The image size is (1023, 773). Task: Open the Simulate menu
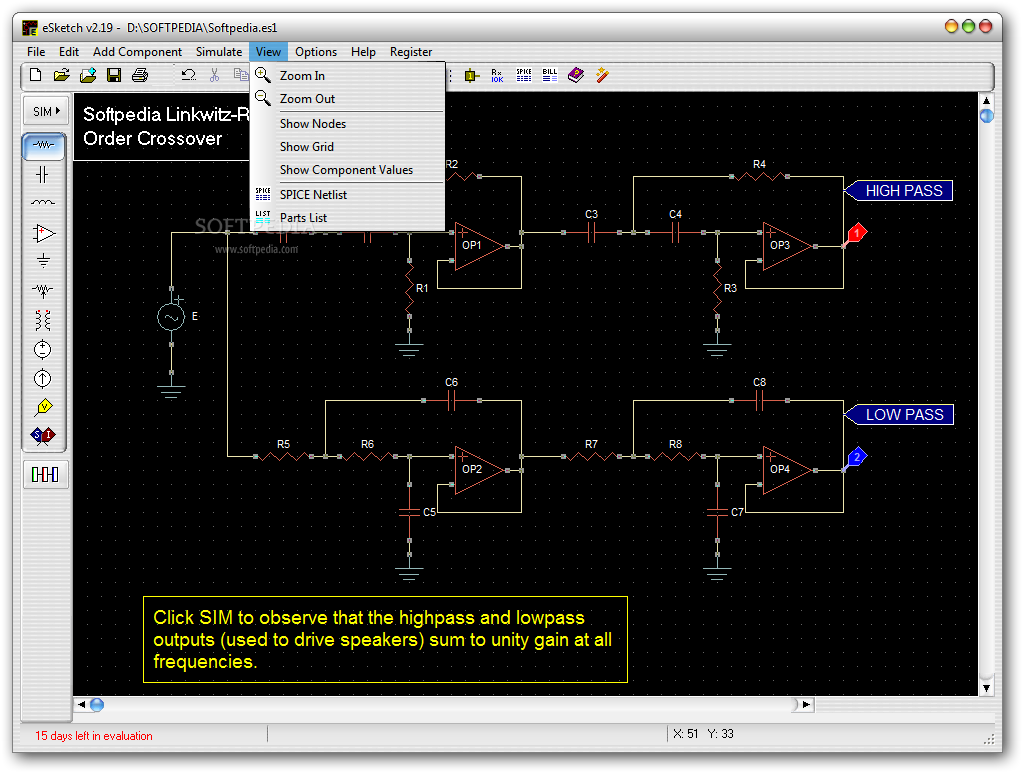[219, 52]
